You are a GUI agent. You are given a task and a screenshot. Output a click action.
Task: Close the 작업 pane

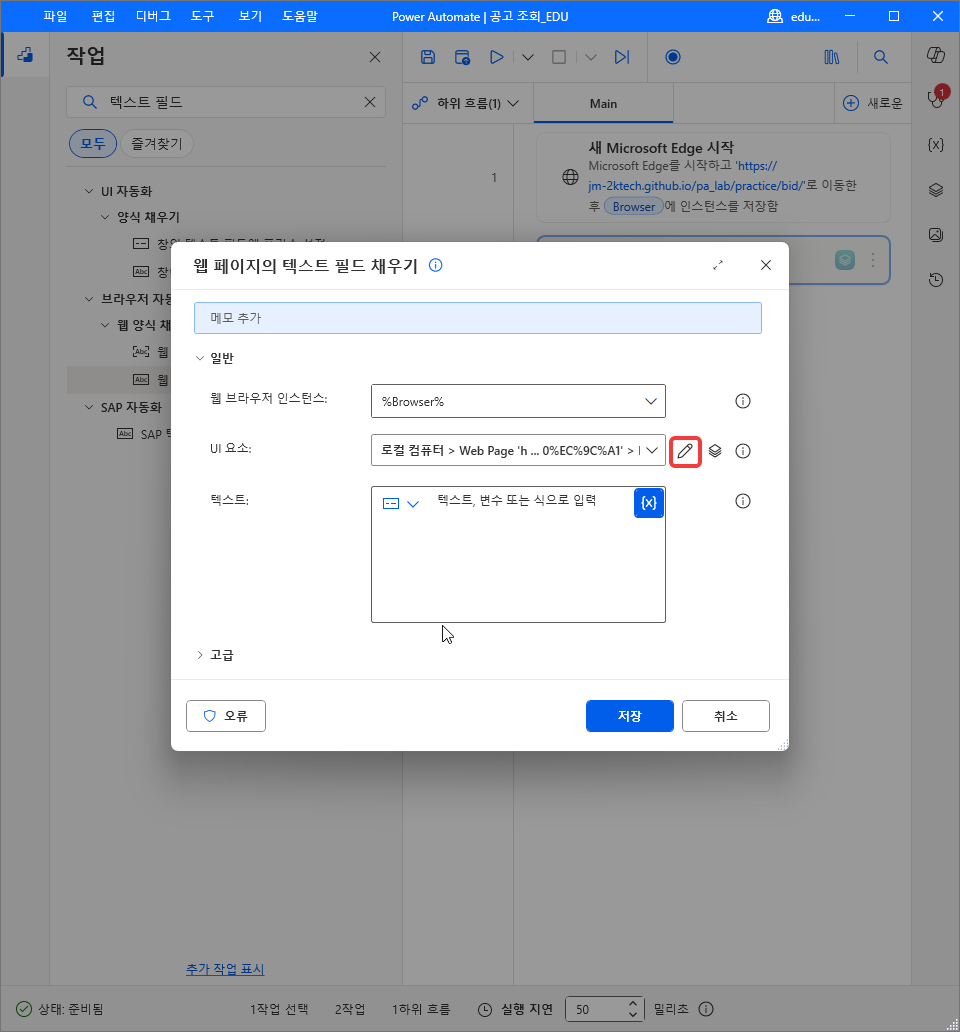[x=375, y=57]
